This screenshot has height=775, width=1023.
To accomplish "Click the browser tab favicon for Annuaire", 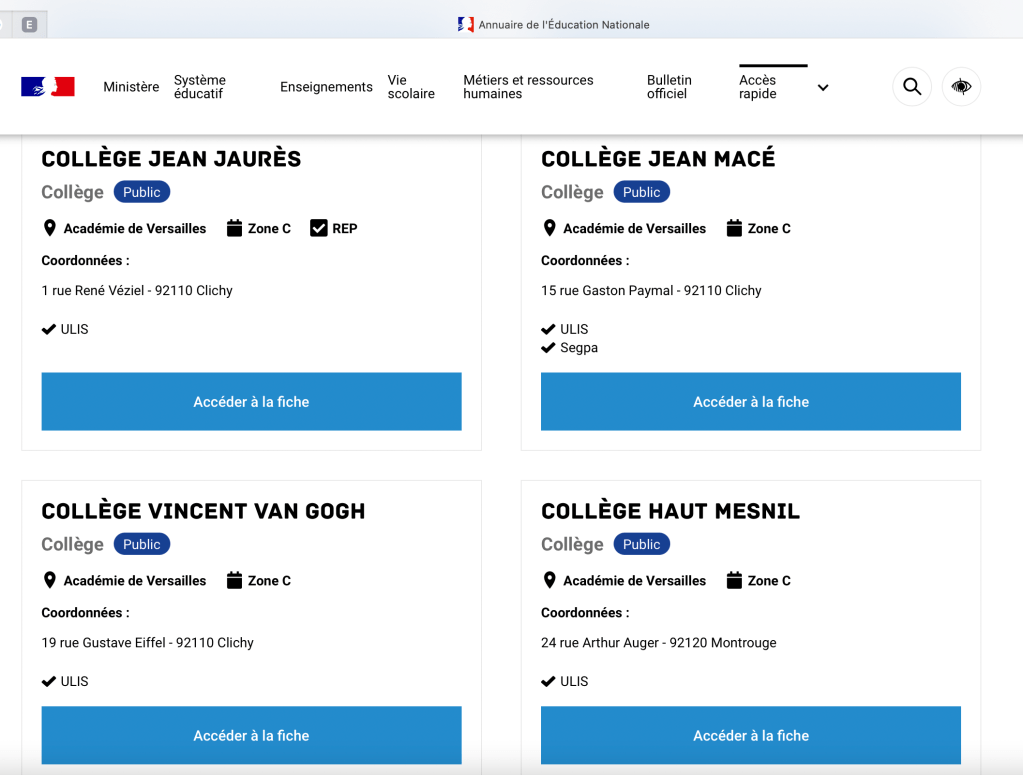I will click(466, 25).
